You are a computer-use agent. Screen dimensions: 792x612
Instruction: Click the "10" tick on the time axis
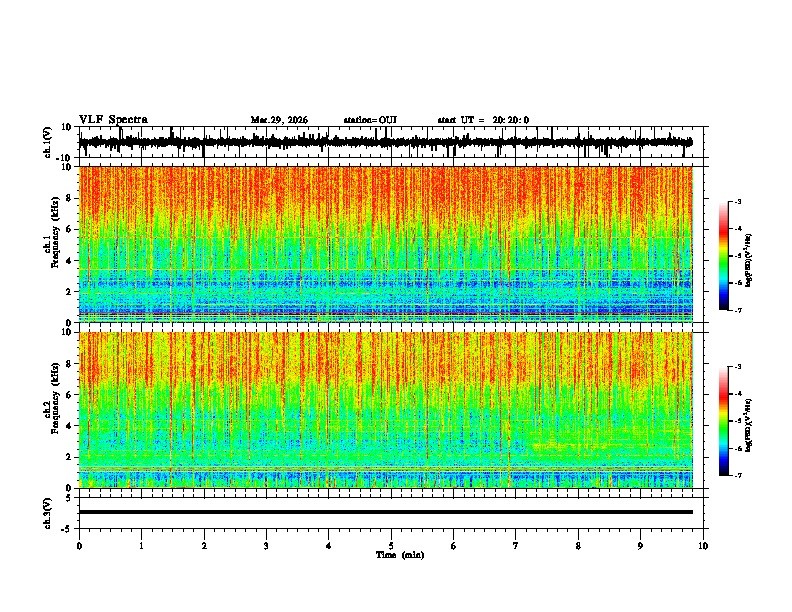click(x=703, y=546)
